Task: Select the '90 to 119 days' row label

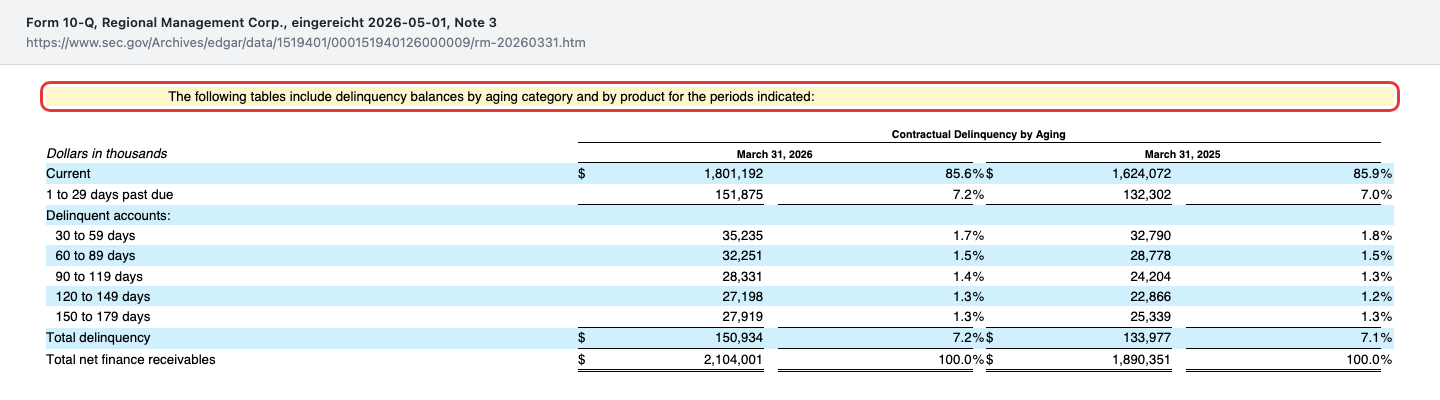Action: point(99,276)
